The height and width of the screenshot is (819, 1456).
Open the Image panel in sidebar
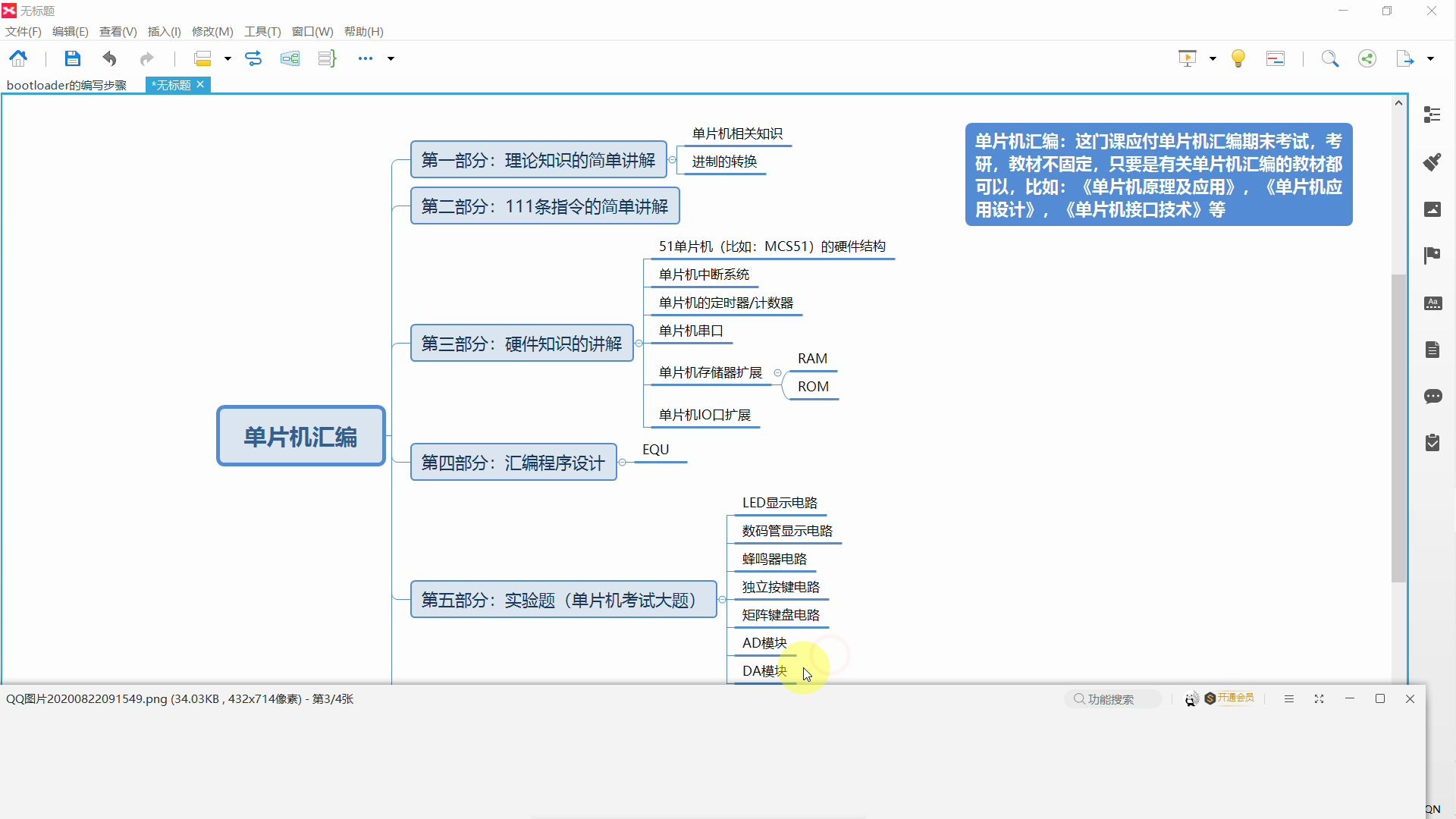click(1432, 209)
